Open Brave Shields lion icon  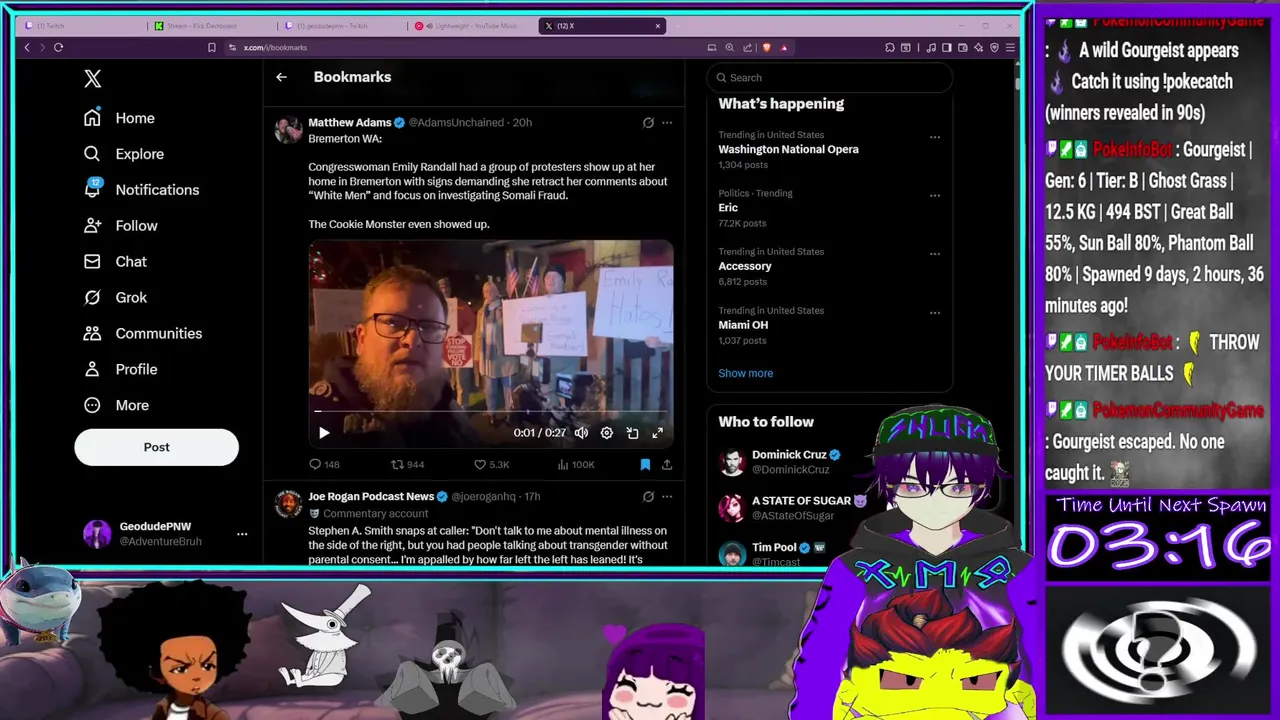click(767, 47)
